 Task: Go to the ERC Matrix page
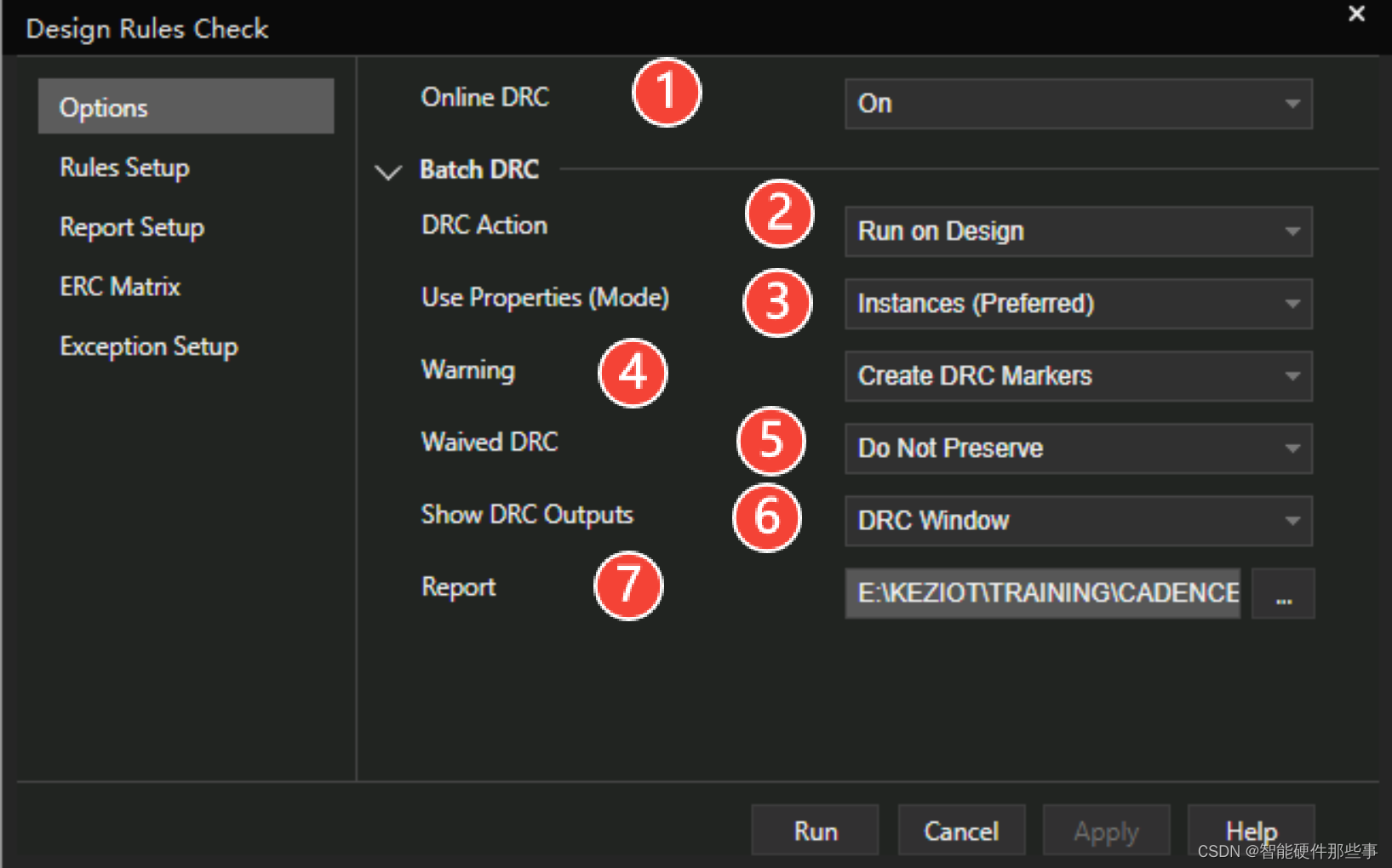[x=120, y=287]
